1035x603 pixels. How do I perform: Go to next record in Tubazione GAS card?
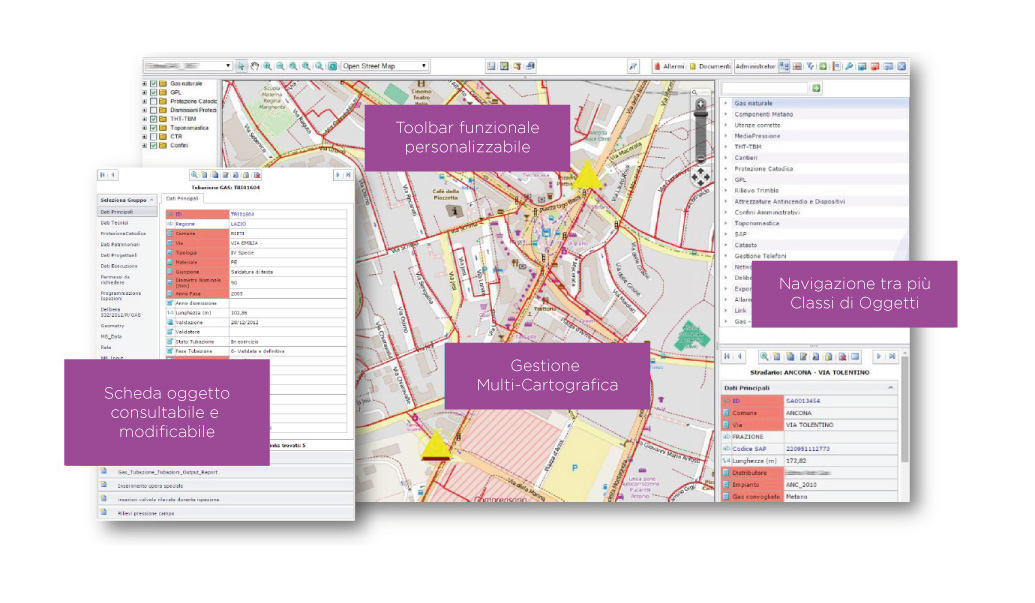point(338,175)
